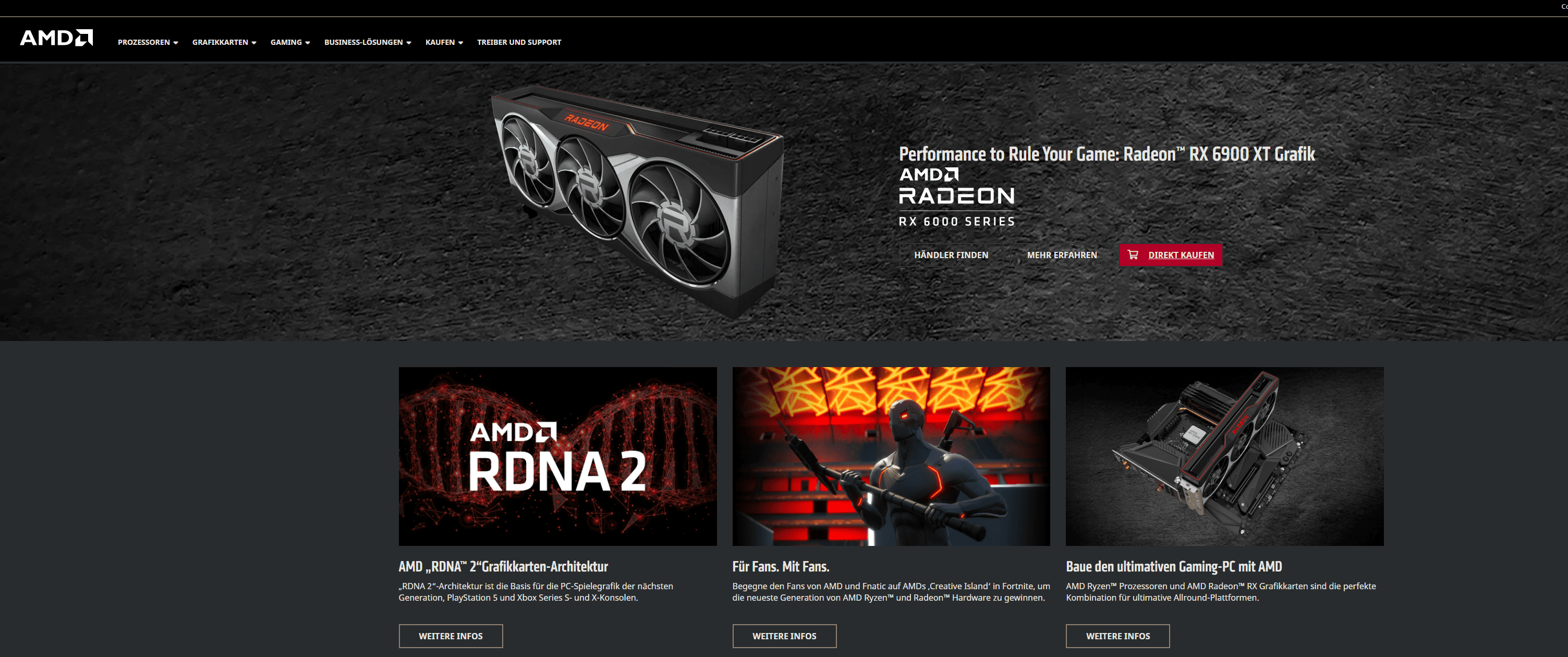Expand the Gaming navigation menu
Screen dimensions: 1568x657
[x=290, y=42]
